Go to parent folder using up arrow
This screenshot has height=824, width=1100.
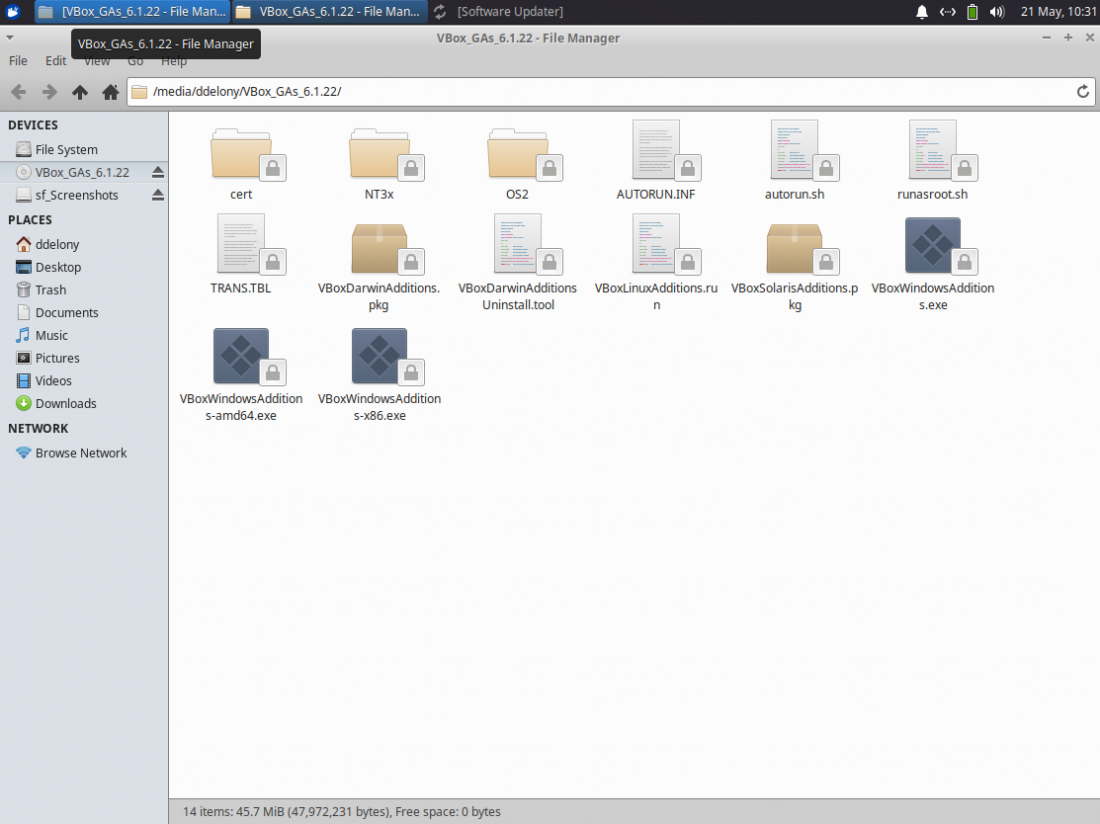[80, 92]
